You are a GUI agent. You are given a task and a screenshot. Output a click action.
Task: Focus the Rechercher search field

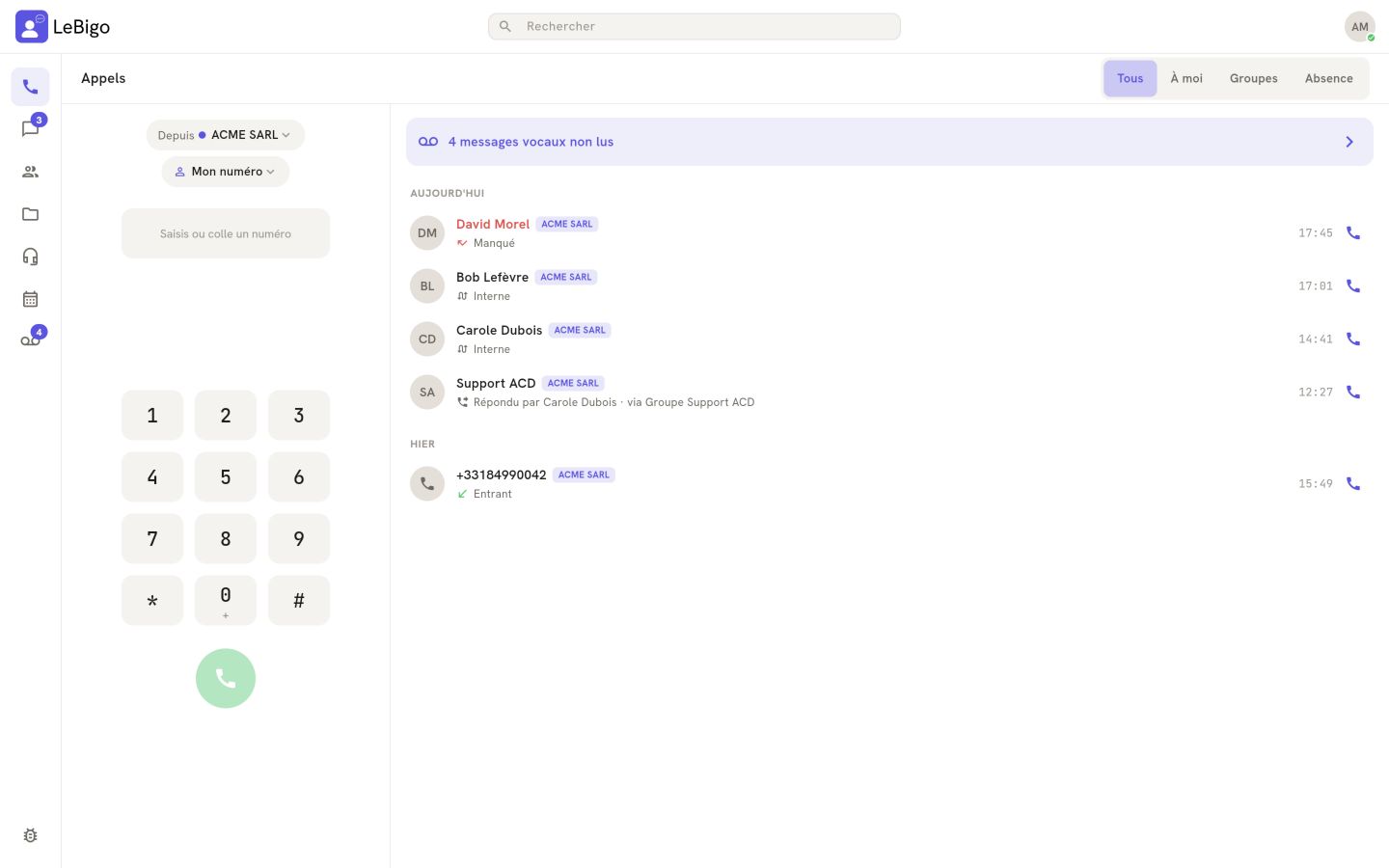694,27
